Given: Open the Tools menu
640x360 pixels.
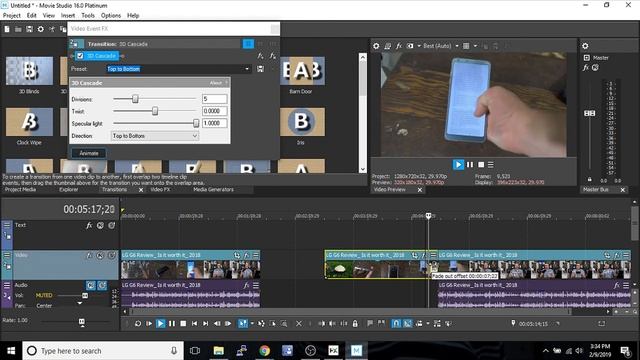Looking at the screenshot, I should [88, 16].
